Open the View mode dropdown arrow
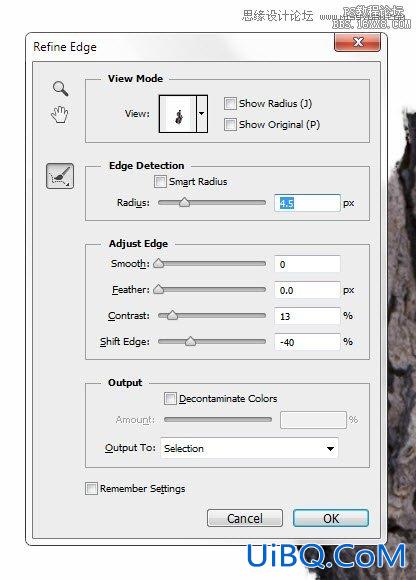The image size is (416, 580). click(x=202, y=114)
